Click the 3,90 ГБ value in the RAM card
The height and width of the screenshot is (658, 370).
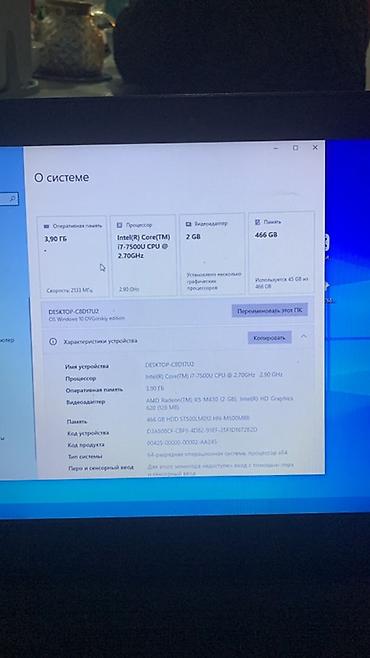point(56,239)
